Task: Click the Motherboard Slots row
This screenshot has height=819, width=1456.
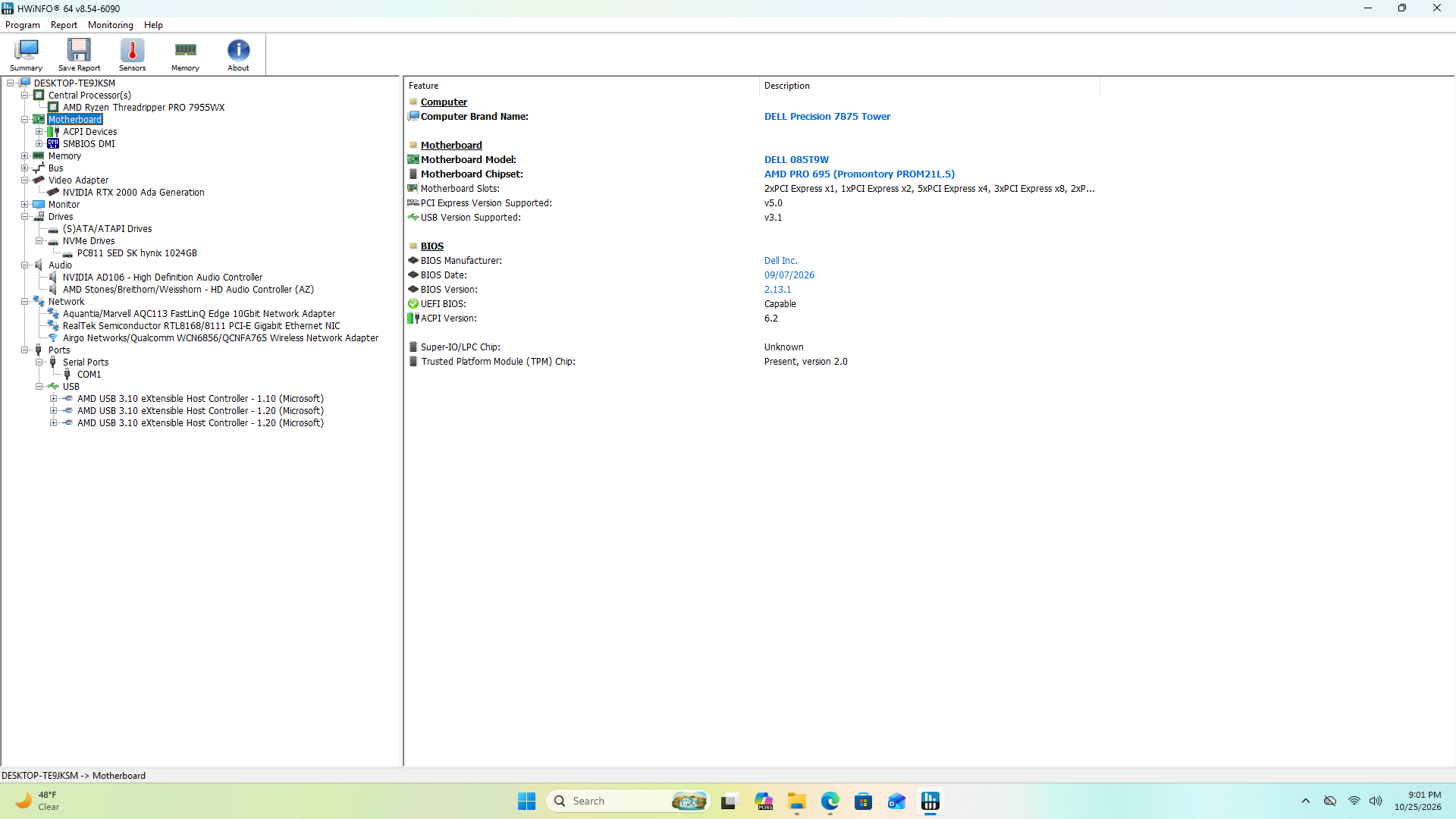Action: click(752, 189)
